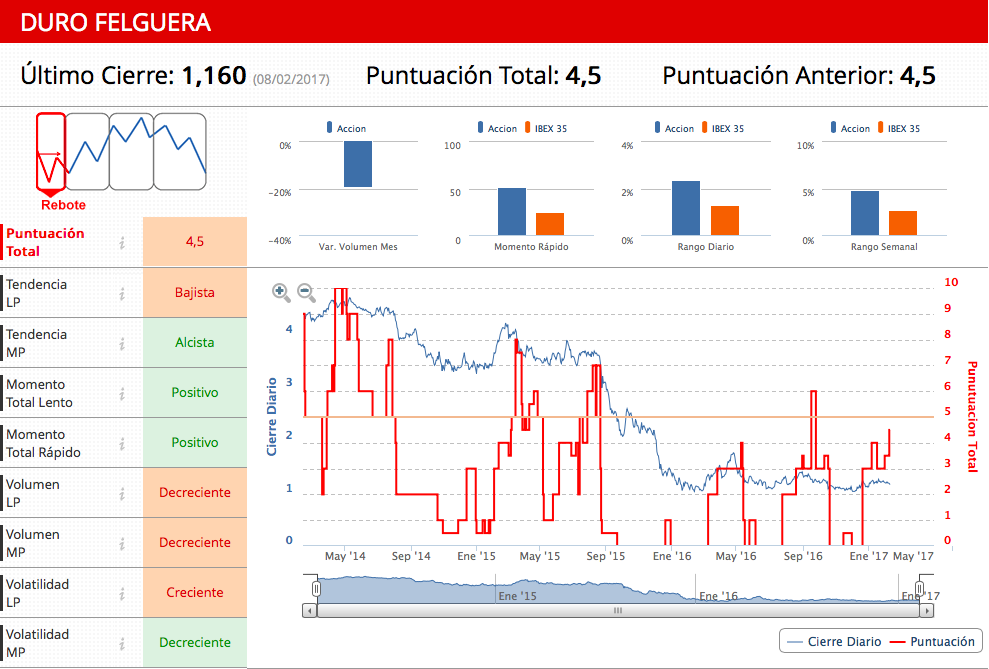The height and width of the screenshot is (669, 989).
Task: Click the blue Accion bar in Rango Diario
Action: 686,208
